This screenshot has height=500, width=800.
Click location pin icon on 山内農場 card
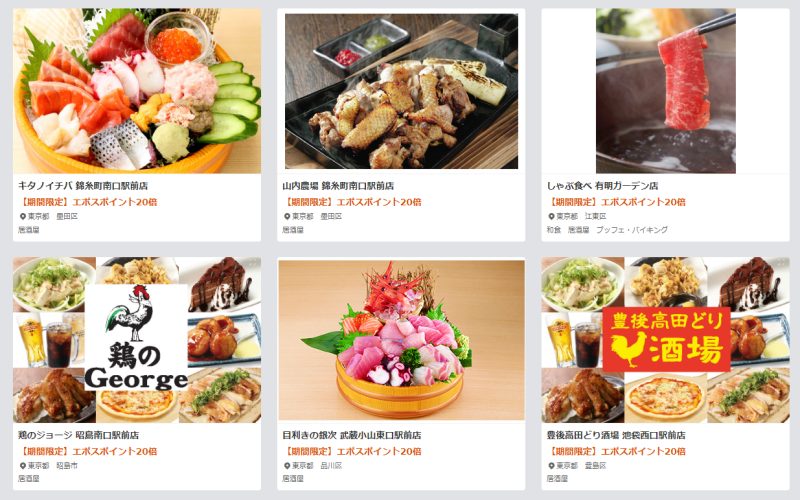point(287,216)
